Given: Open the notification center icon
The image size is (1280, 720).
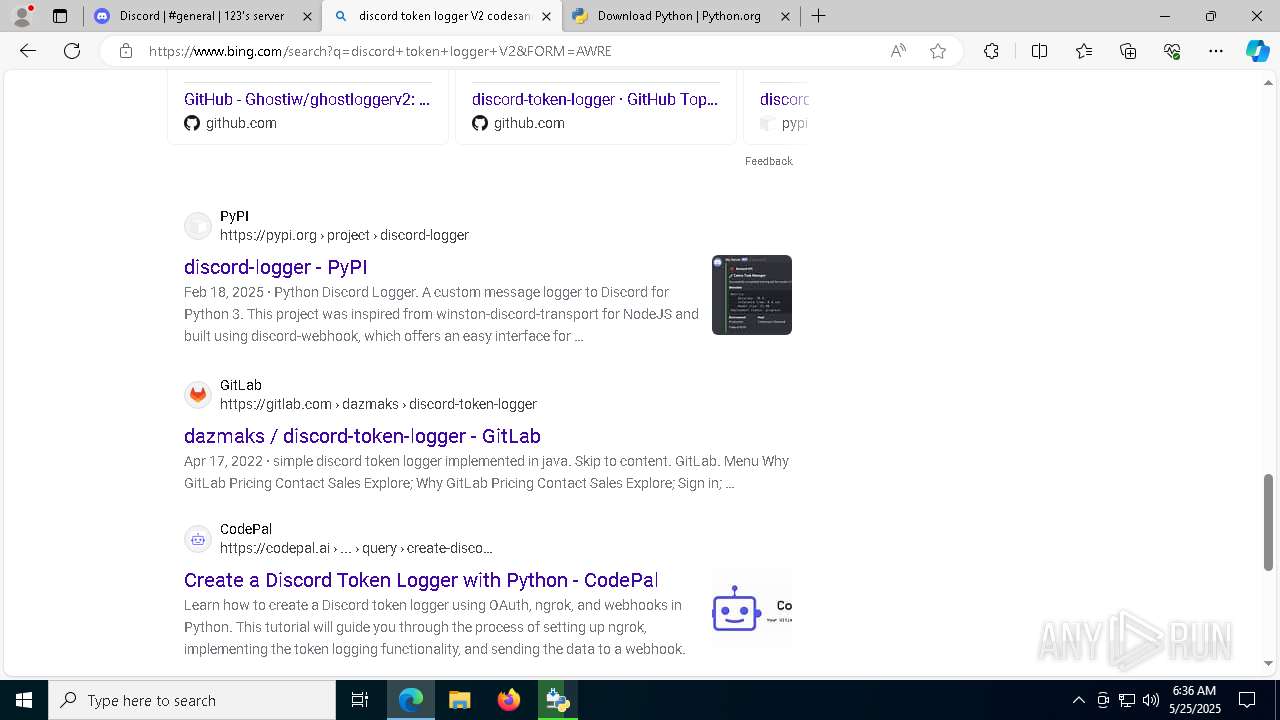Looking at the screenshot, I should click(1247, 700).
